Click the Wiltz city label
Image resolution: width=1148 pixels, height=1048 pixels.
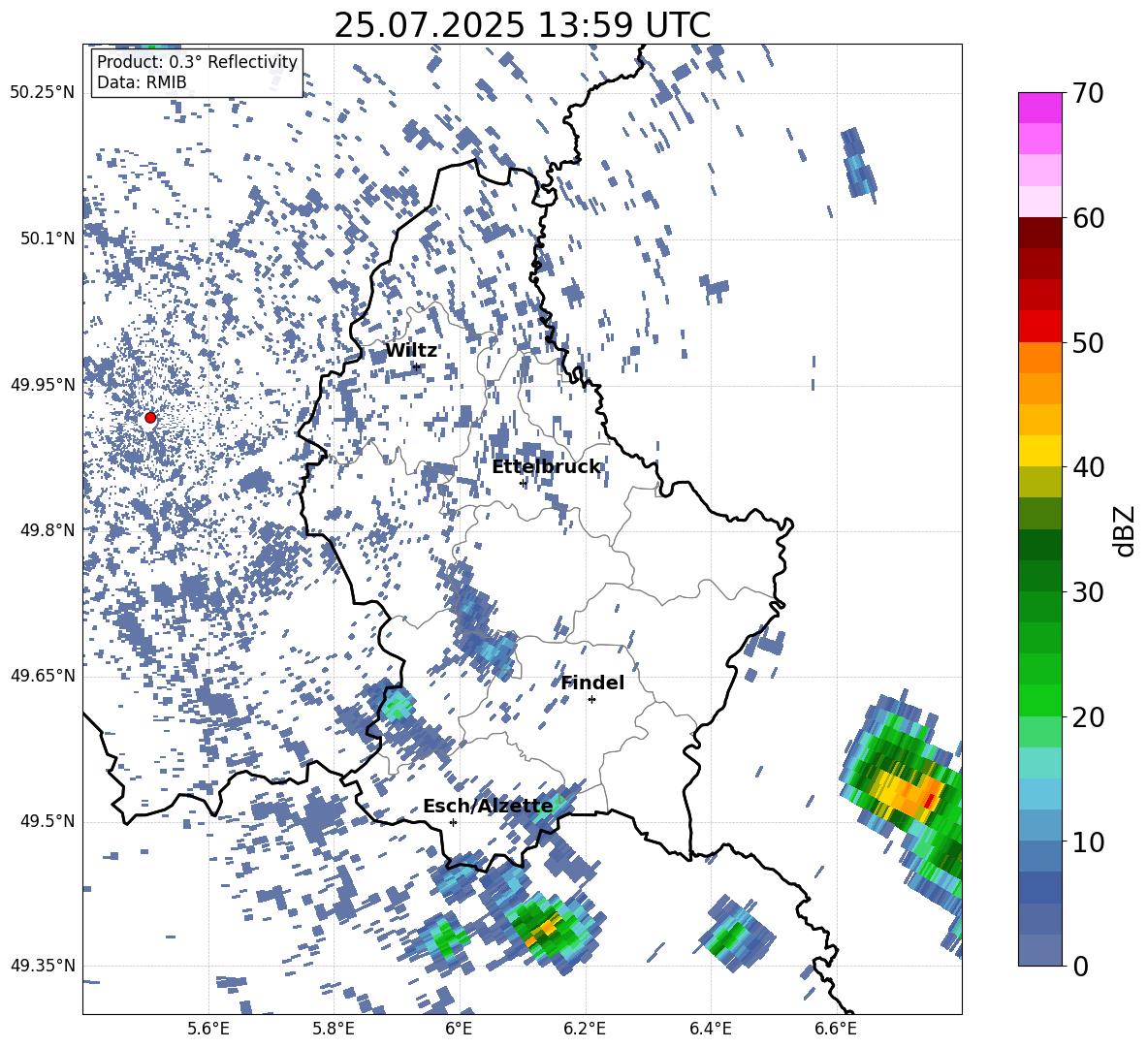411,351
